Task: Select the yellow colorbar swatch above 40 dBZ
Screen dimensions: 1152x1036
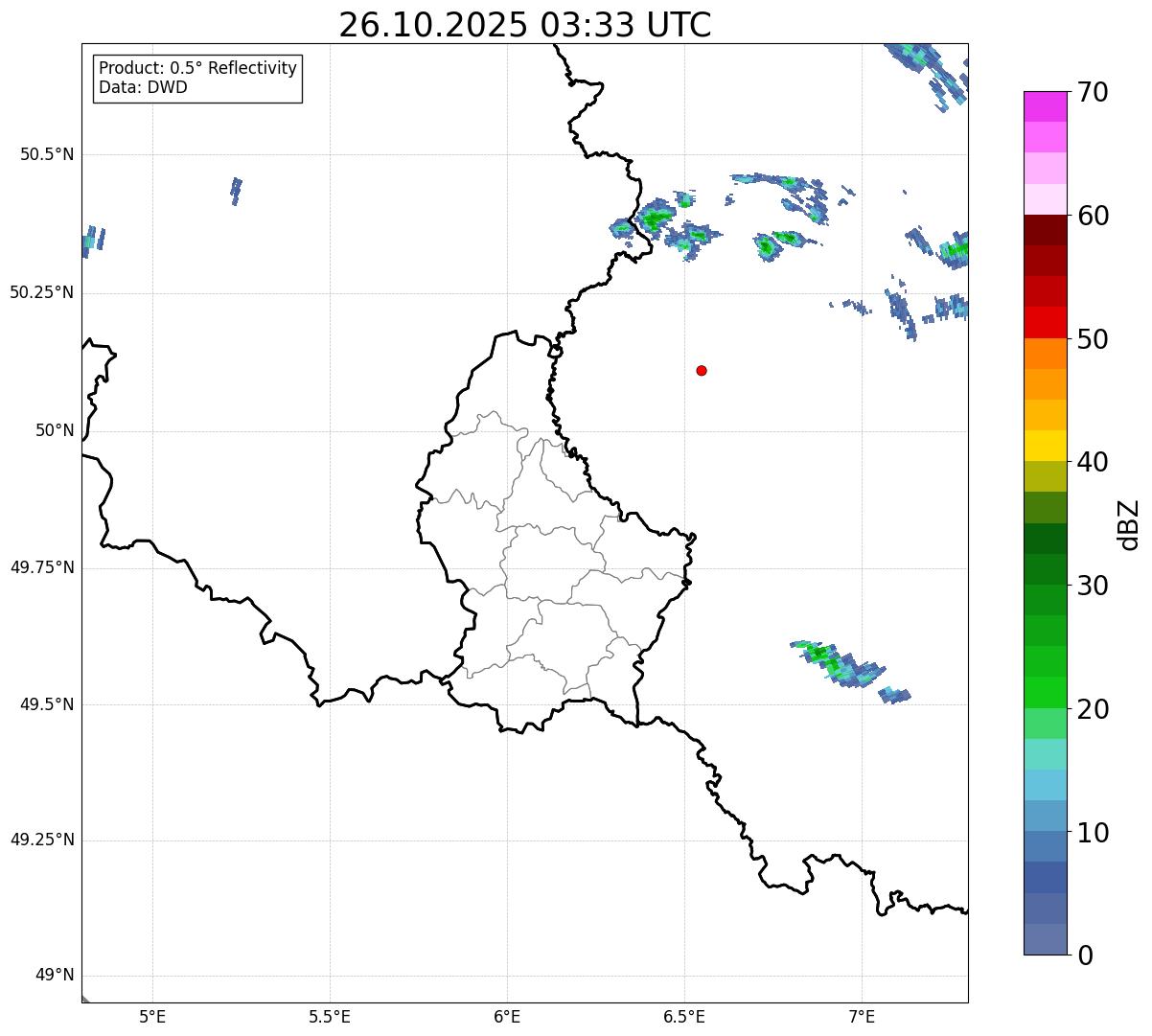Action: click(1045, 446)
